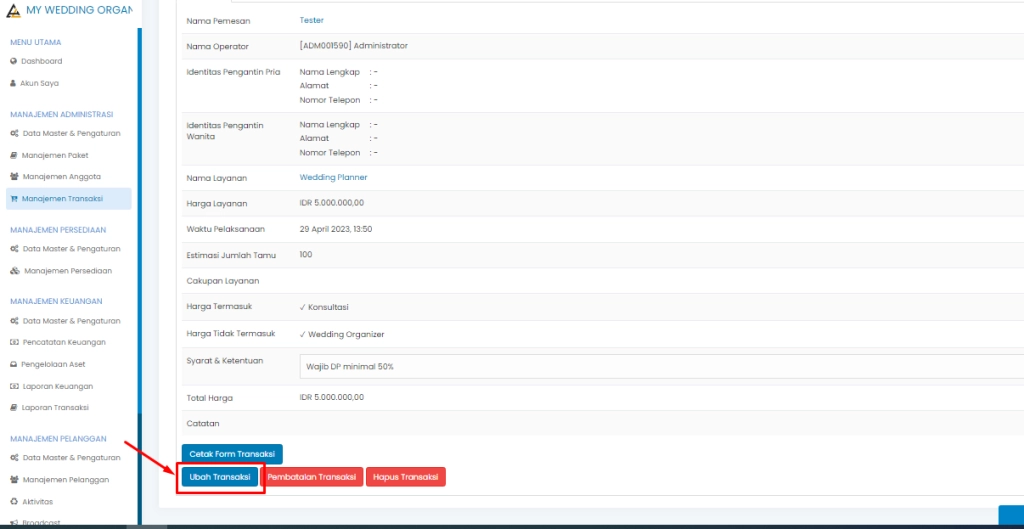Go to Manajemen Paket
The height and width of the screenshot is (529, 1024).
click(x=55, y=155)
